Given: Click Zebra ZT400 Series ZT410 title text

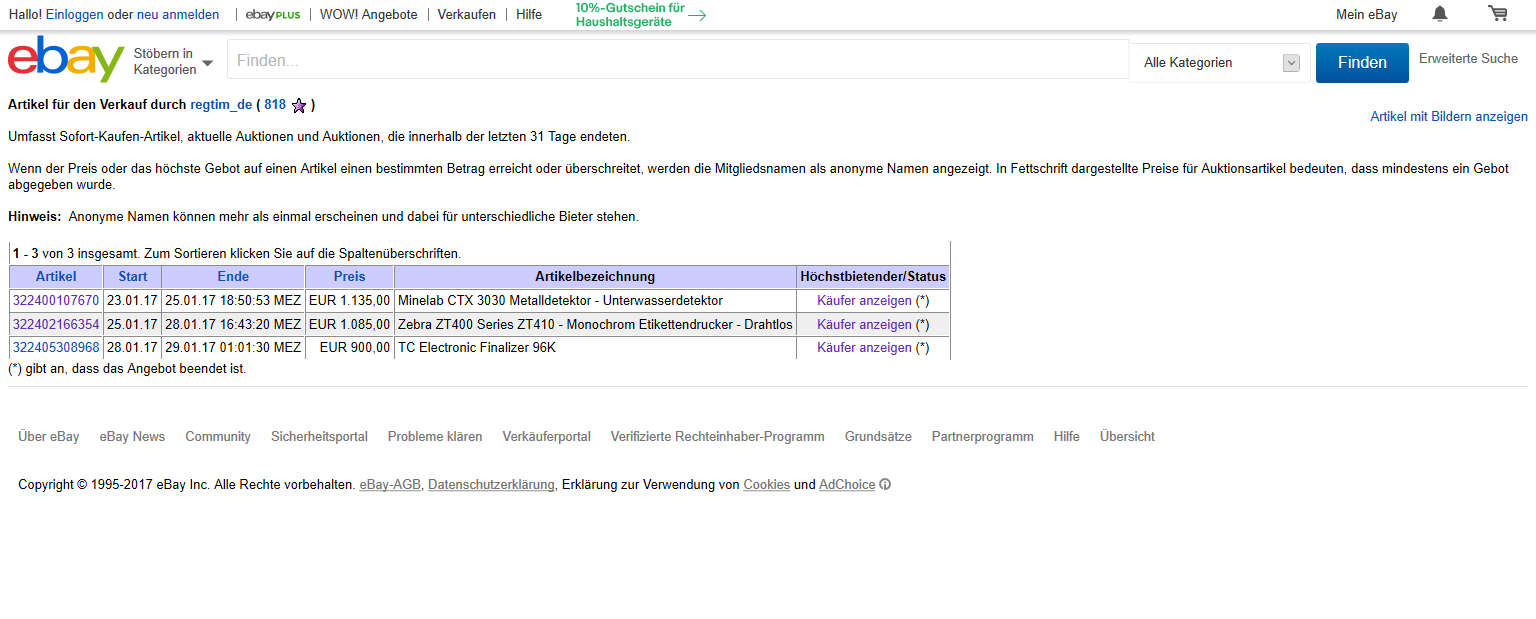Looking at the screenshot, I should pyautogui.click(x=595, y=325).
